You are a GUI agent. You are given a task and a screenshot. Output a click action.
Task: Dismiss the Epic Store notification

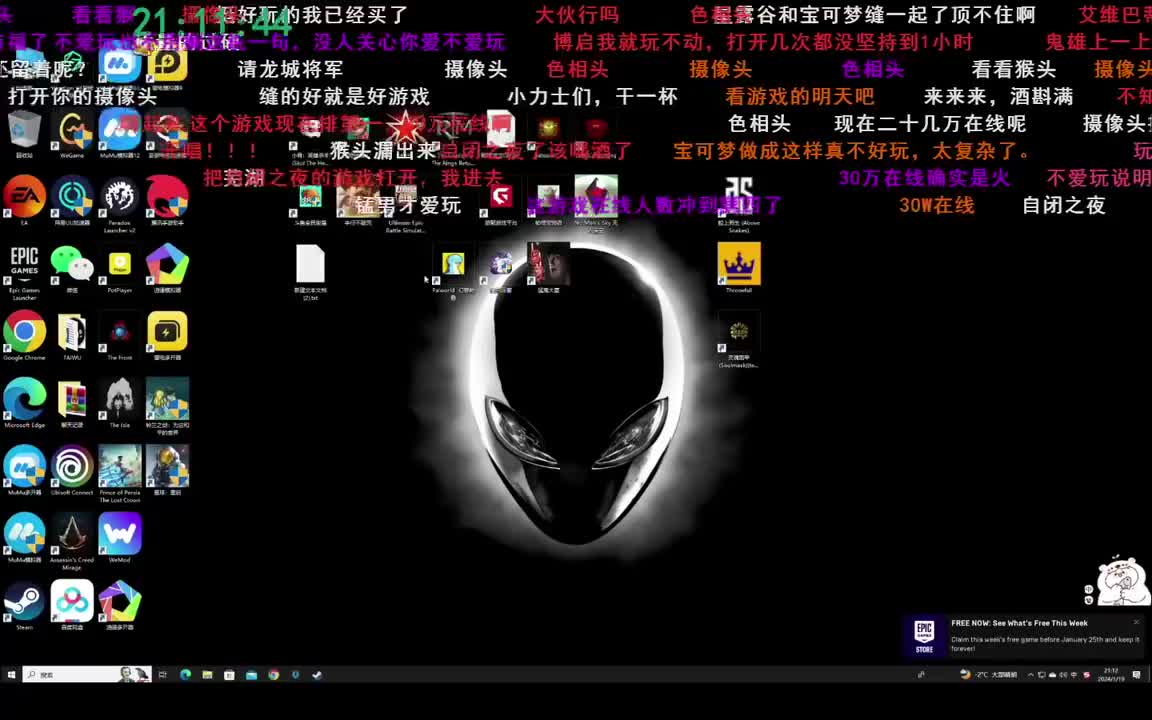(x=1136, y=622)
